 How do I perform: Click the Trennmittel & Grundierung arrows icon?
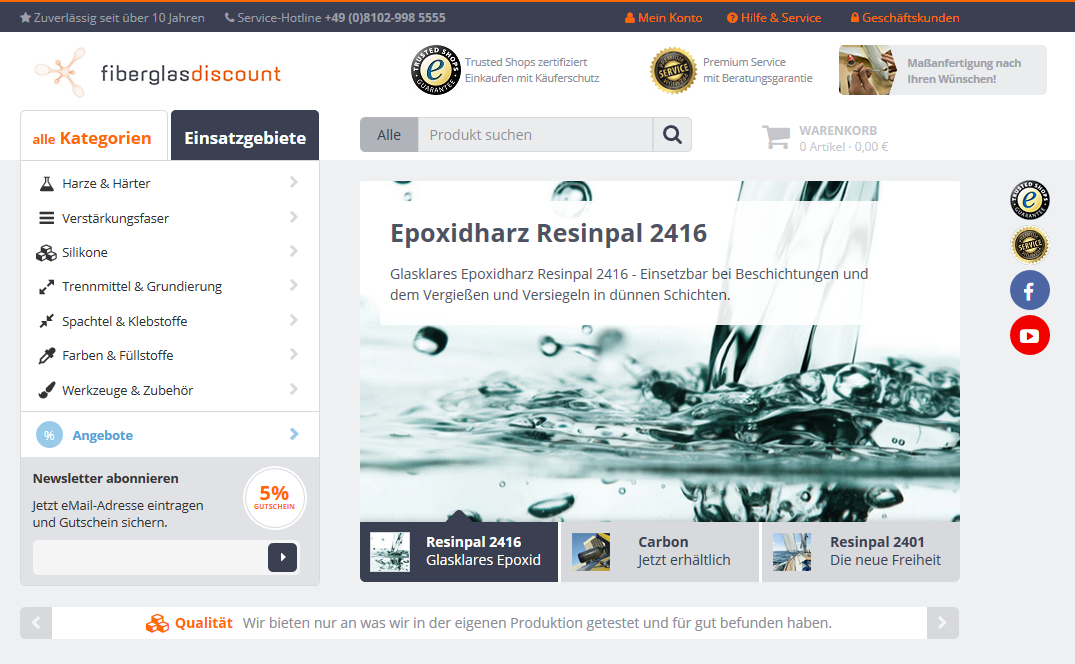pos(47,287)
